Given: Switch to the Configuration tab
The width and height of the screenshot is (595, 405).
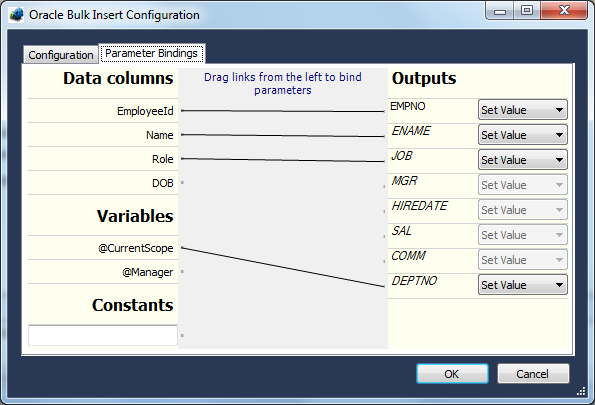Looking at the screenshot, I should 61,55.
